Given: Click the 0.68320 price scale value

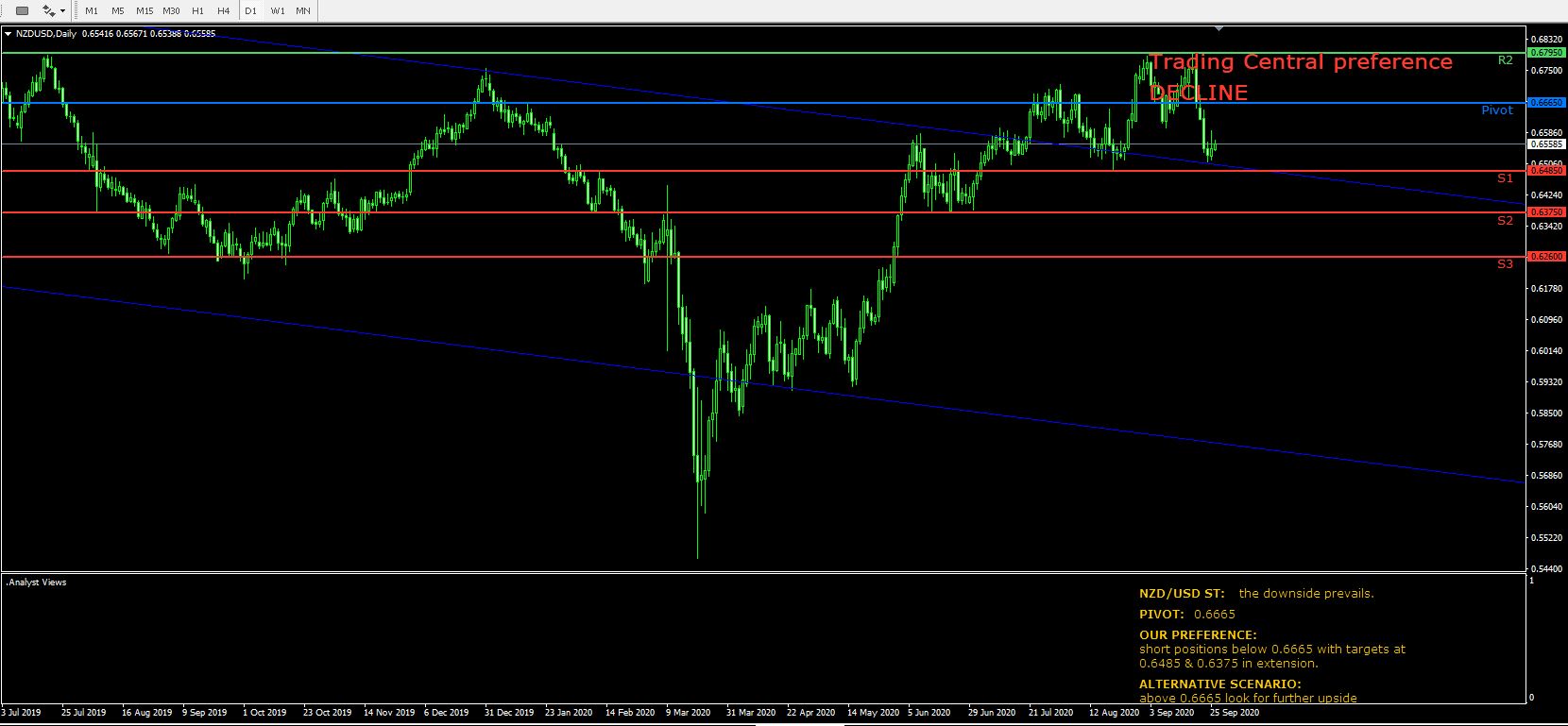Looking at the screenshot, I should click(1544, 40).
